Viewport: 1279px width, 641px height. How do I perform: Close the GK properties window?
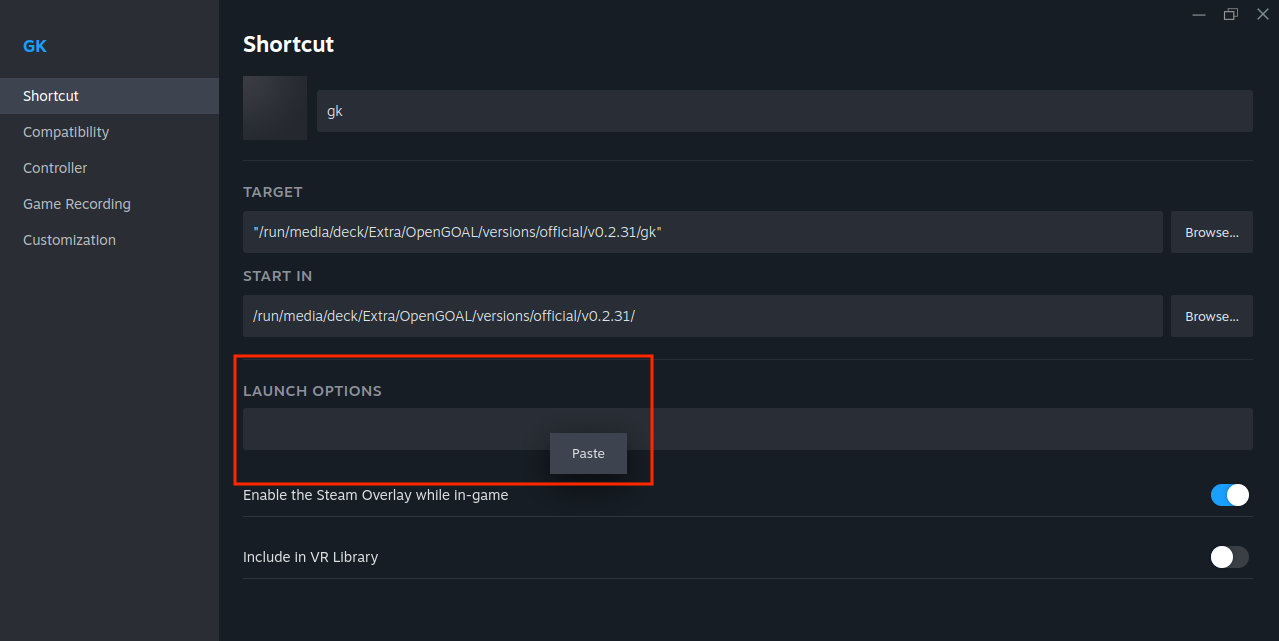coord(1262,14)
